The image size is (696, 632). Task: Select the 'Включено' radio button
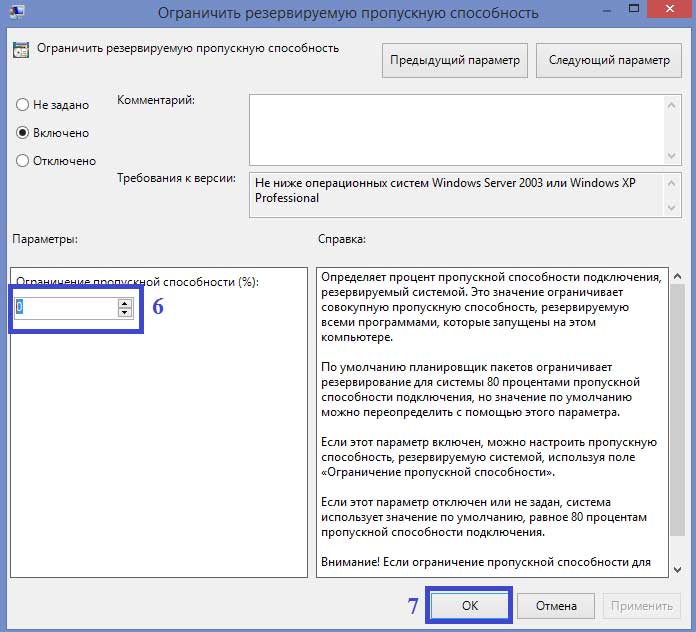pos(23,132)
